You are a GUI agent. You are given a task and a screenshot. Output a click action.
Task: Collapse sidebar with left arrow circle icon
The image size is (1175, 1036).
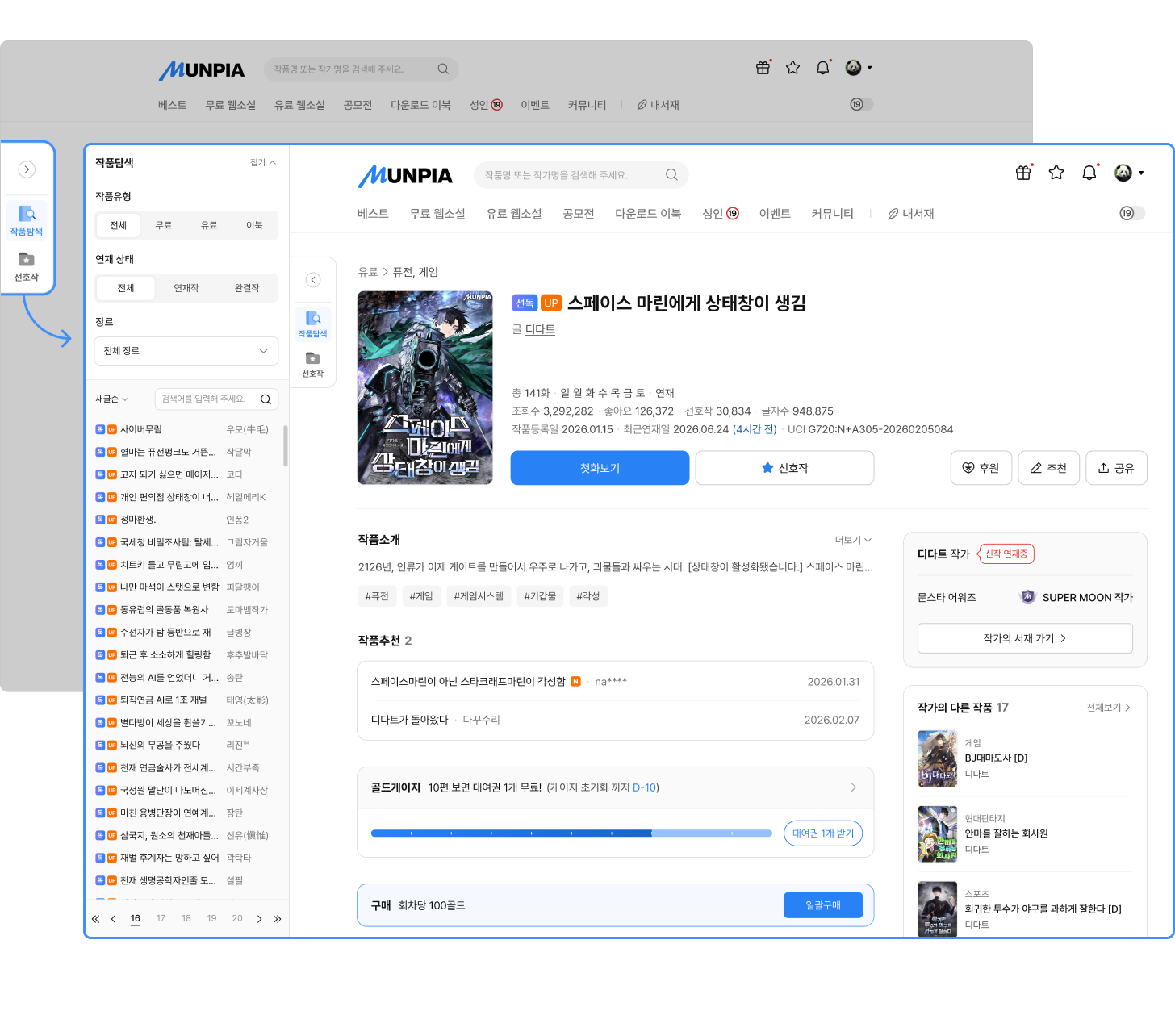click(x=313, y=280)
